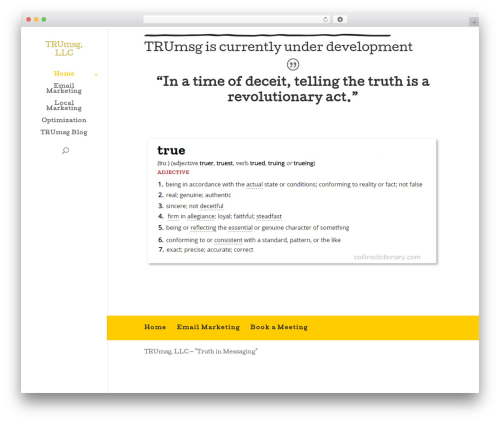Focus the browser address bar
The image size is (500, 423).
(236, 19)
